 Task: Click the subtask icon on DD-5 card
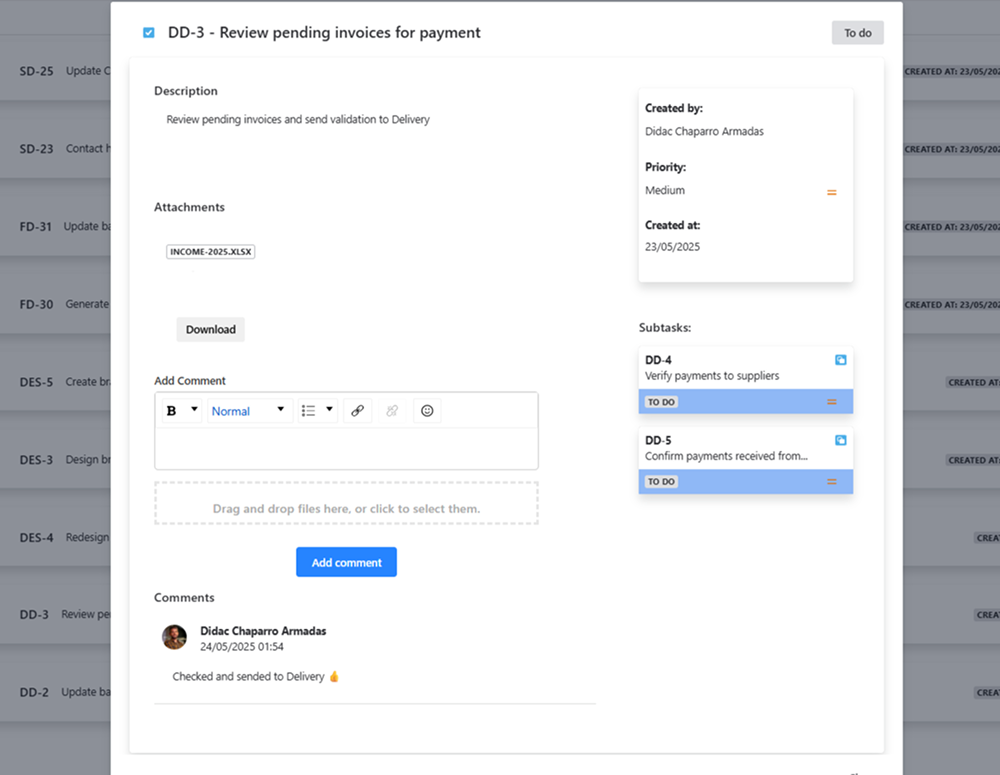tap(841, 440)
